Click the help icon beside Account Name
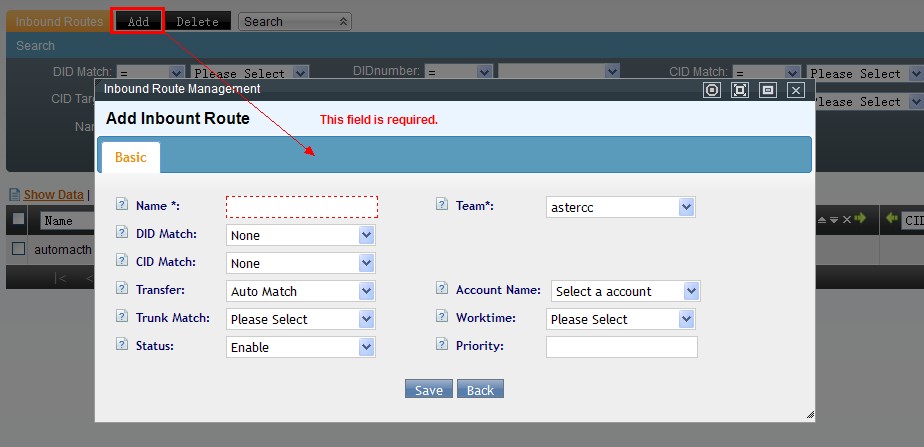The image size is (924, 447). (x=442, y=289)
